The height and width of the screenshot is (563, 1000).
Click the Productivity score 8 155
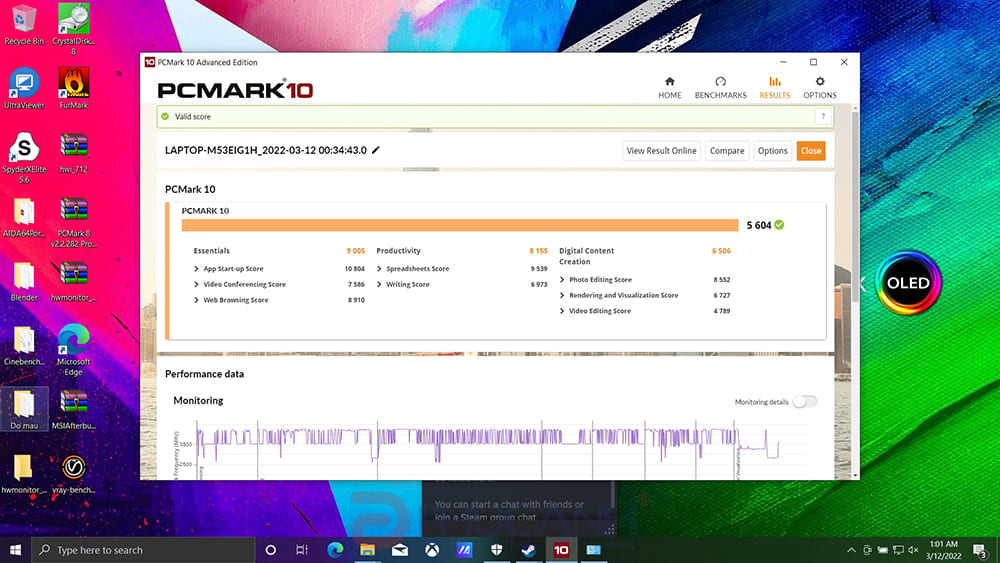point(538,251)
